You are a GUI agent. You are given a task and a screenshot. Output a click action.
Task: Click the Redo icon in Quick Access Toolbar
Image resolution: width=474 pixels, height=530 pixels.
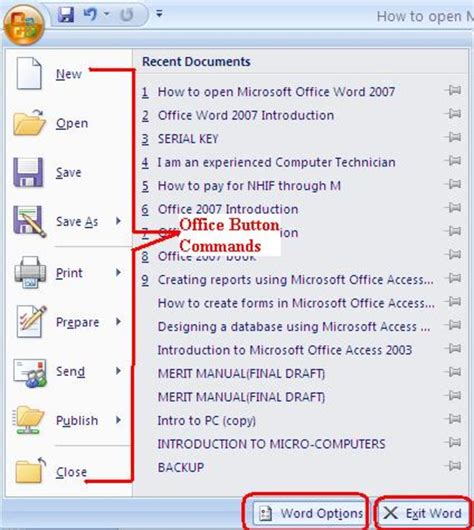pyautogui.click(x=127, y=15)
